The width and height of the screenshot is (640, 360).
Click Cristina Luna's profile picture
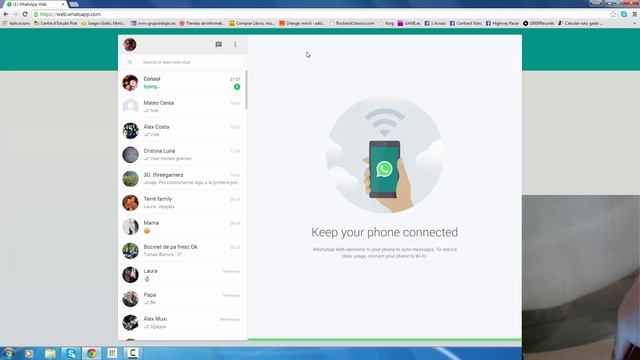[130, 155]
